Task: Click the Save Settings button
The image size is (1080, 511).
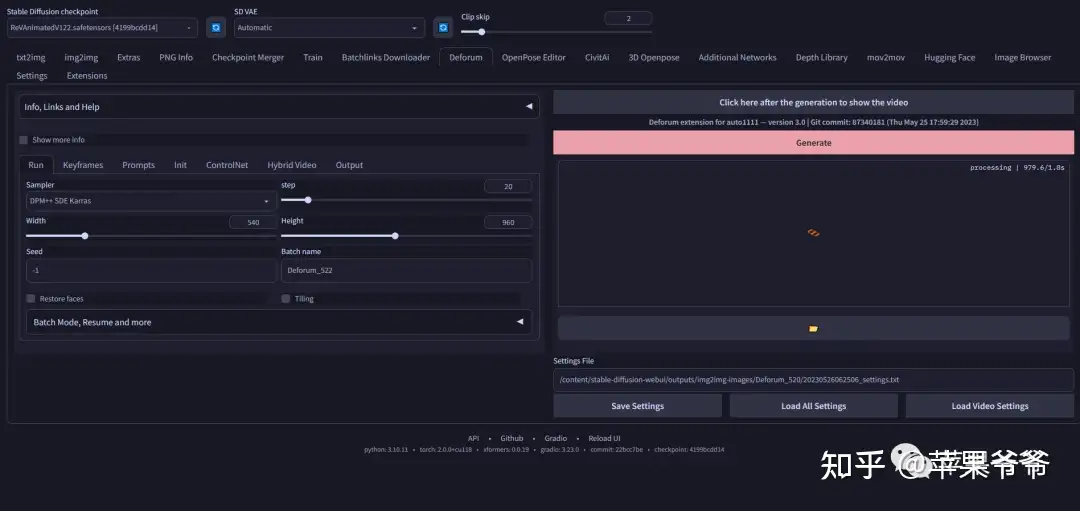Action: (638, 406)
